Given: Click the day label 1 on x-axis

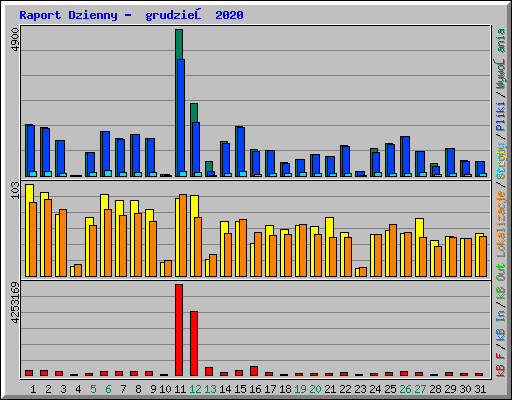Looking at the screenshot, I should pyautogui.click(x=33, y=389).
